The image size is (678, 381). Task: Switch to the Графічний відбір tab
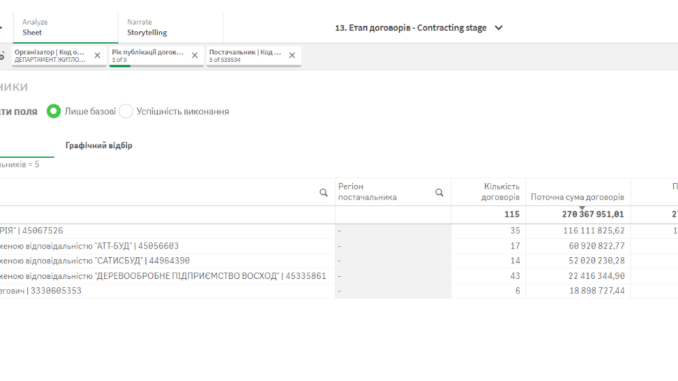tap(99, 145)
